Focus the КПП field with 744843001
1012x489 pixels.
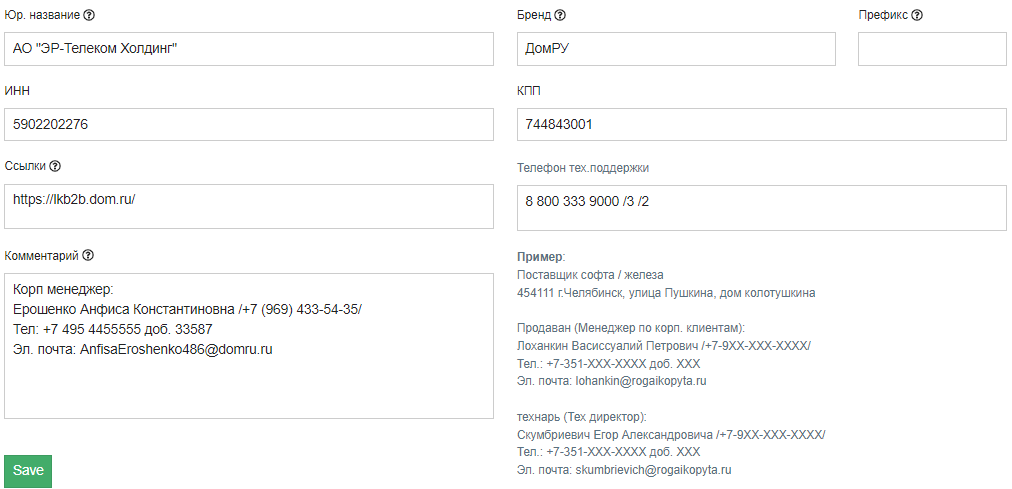762,125
